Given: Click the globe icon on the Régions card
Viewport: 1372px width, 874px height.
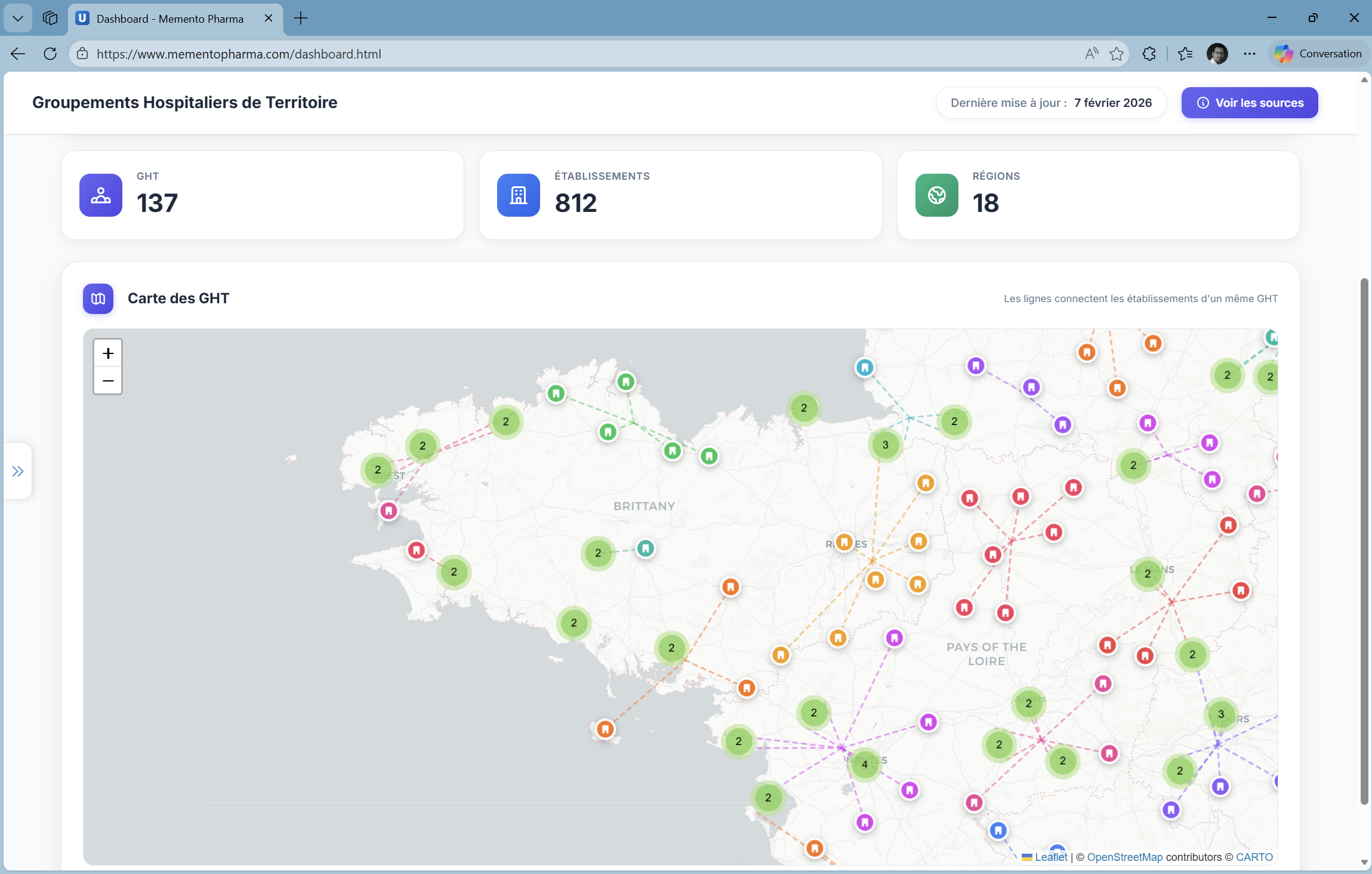Looking at the screenshot, I should pyautogui.click(x=936, y=195).
